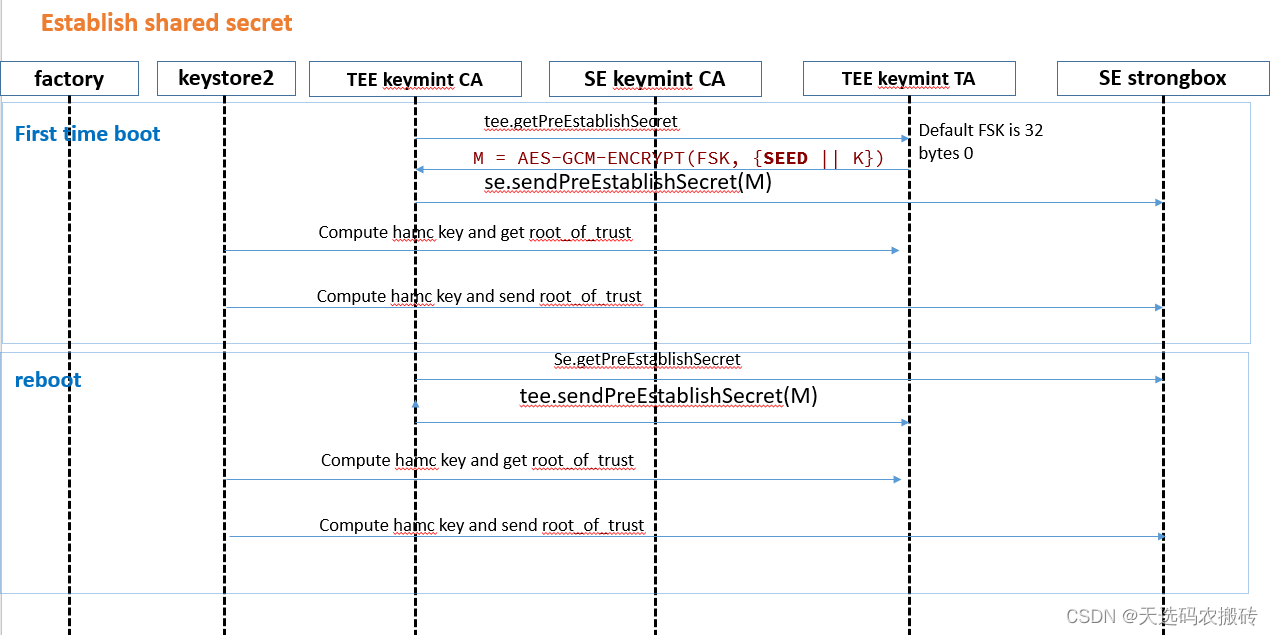
Task: Select first Compute hamc key and send root_of_trust
Action: [x=479, y=296]
